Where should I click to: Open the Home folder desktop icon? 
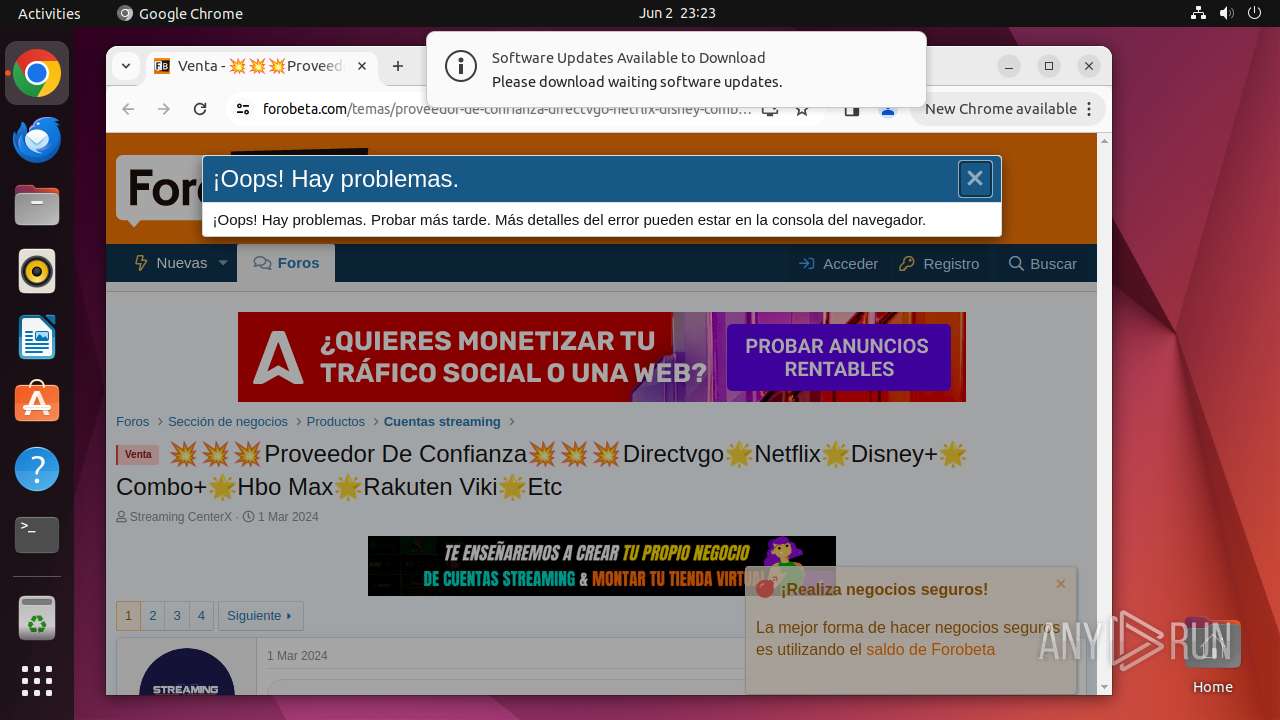coord(1212,657)
